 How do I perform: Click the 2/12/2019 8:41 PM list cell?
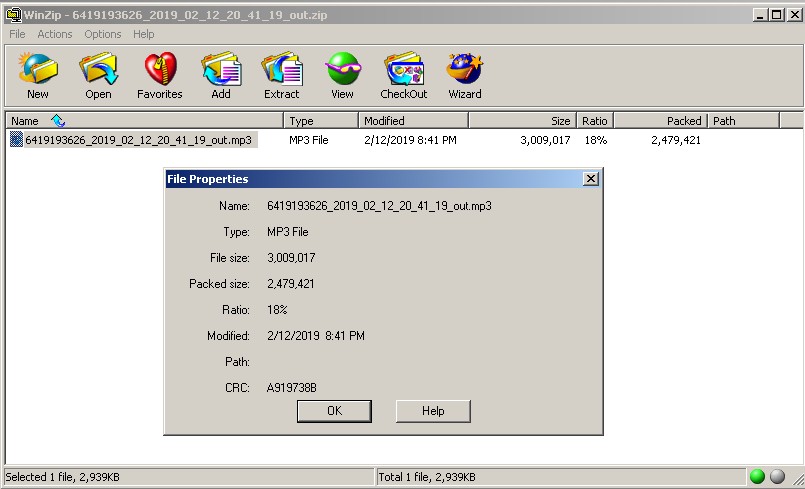click(x=410, y=140)
